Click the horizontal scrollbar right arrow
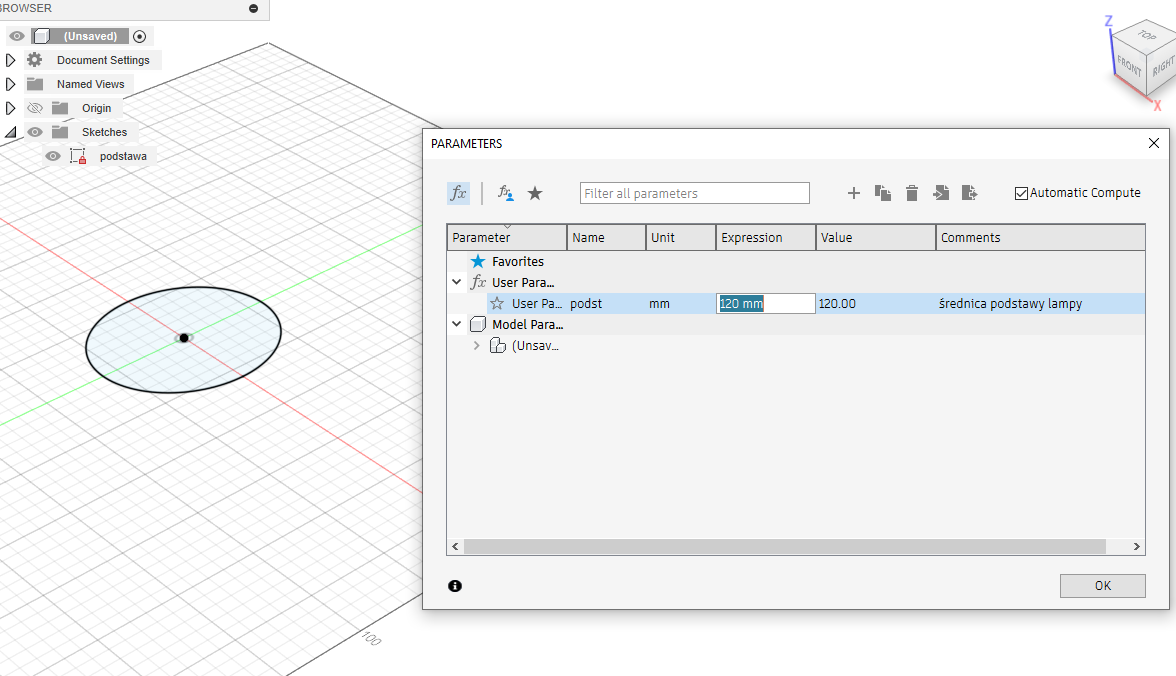 pyautogui.click(x=1137, y=547)
